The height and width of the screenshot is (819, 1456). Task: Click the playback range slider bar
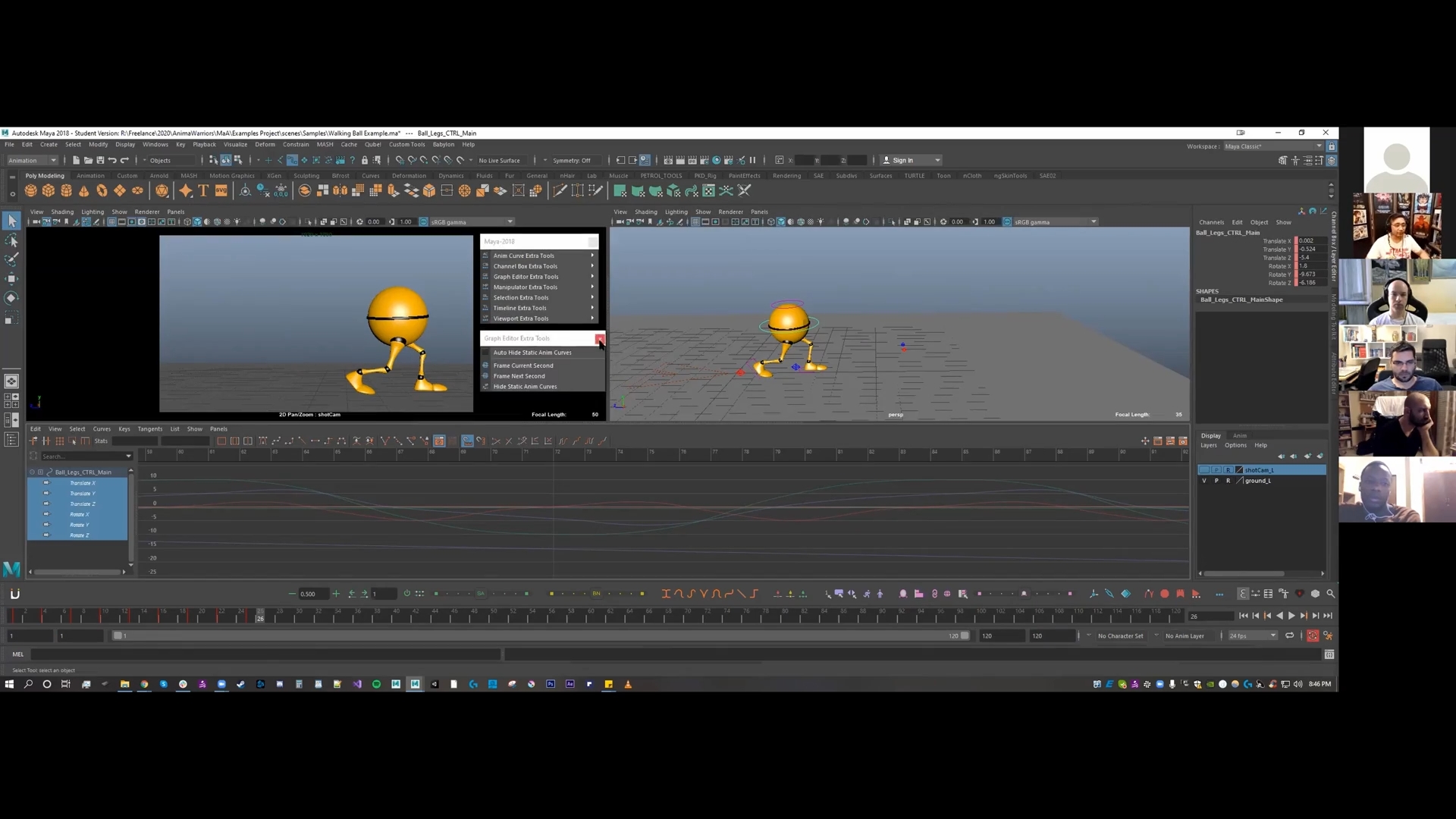coord(541,636)
